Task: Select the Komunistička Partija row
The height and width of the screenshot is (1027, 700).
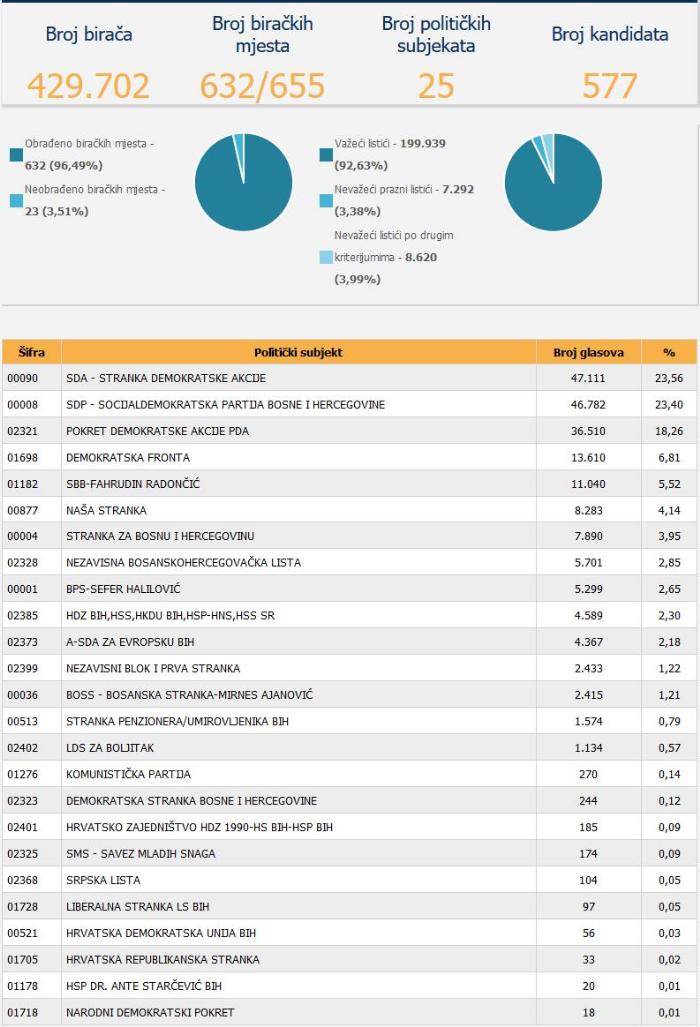Action: pos(350,774)
